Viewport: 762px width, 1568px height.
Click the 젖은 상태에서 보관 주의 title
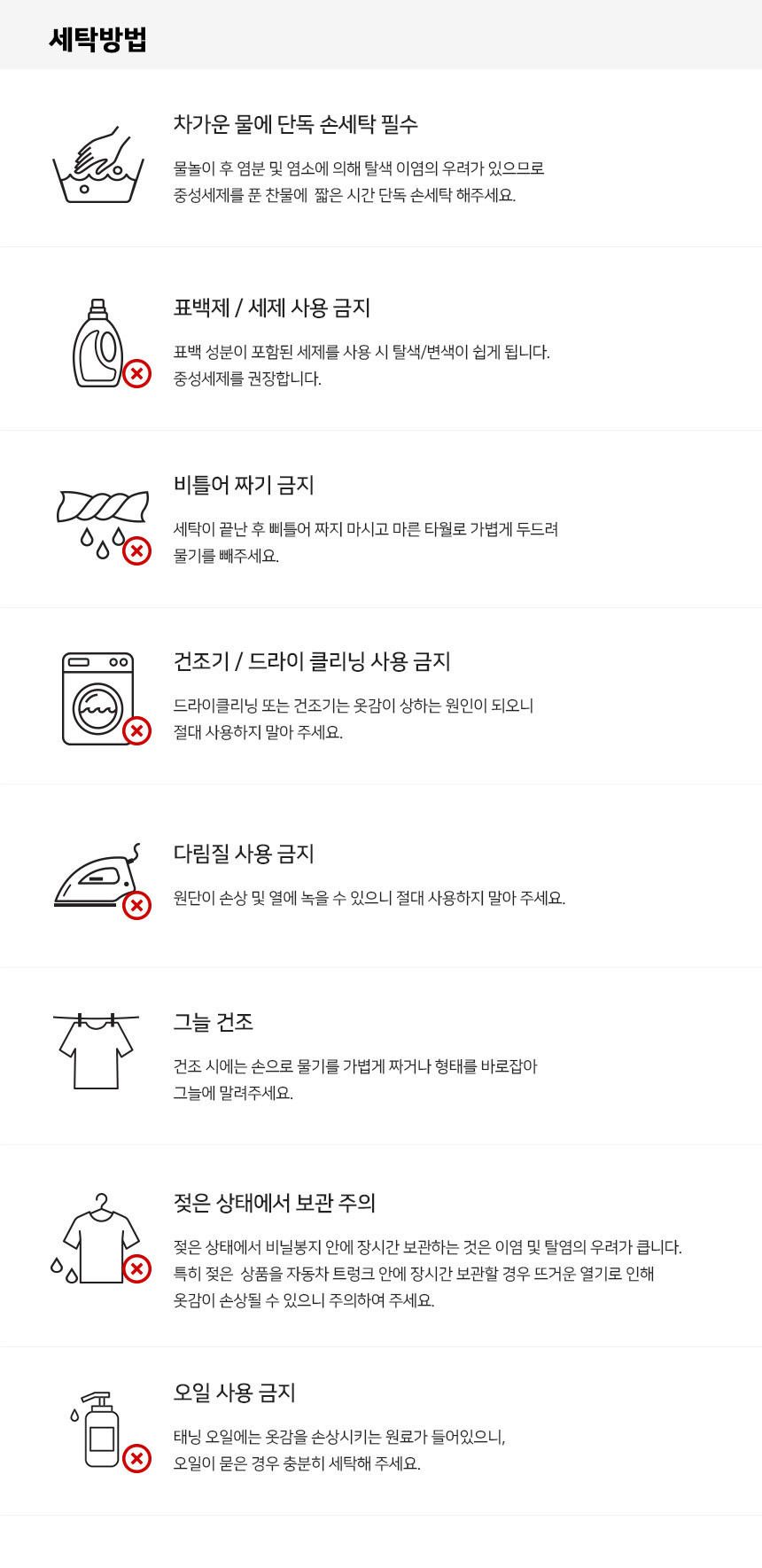275,1203
